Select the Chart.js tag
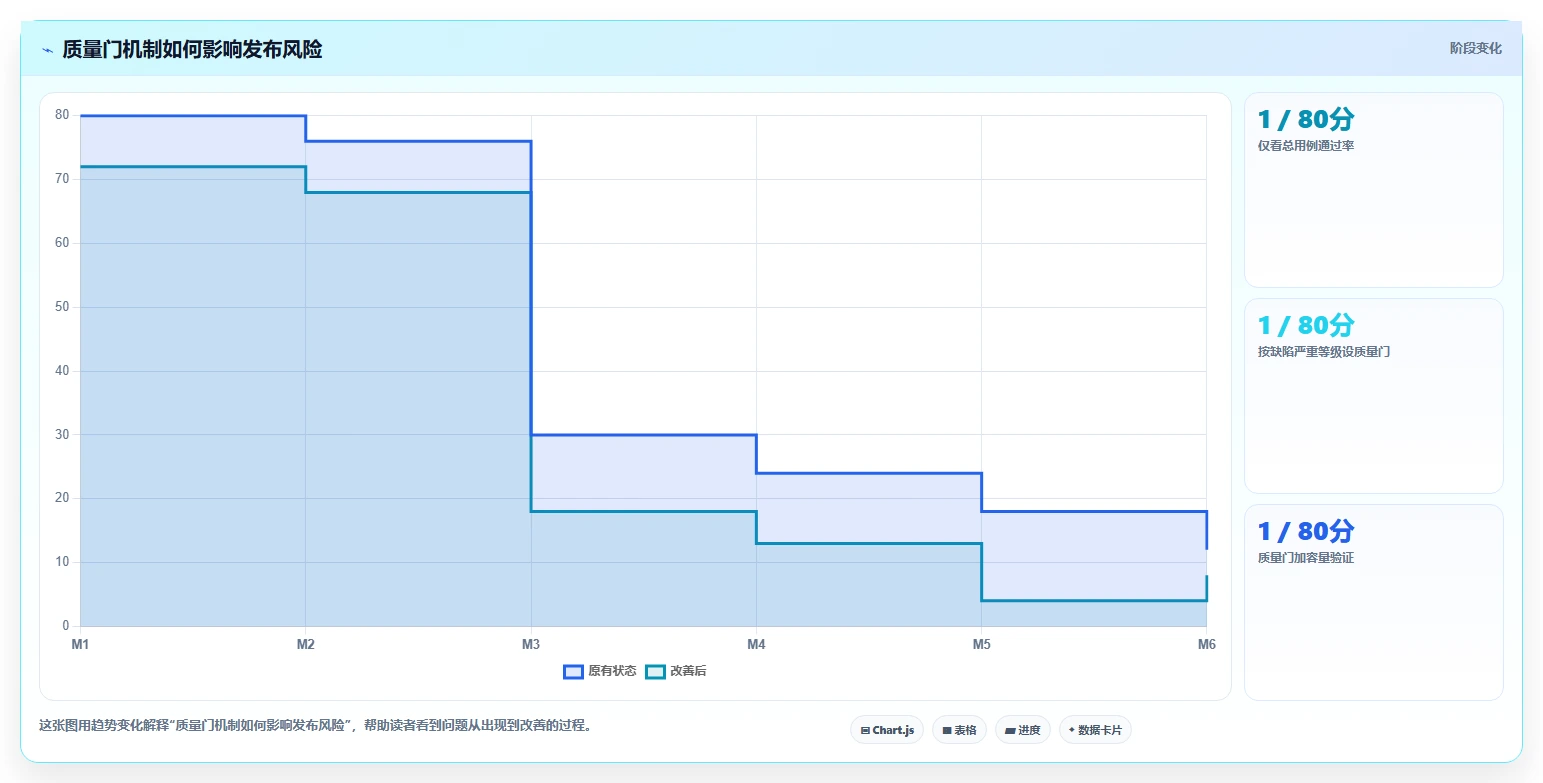 pos(887,730)
